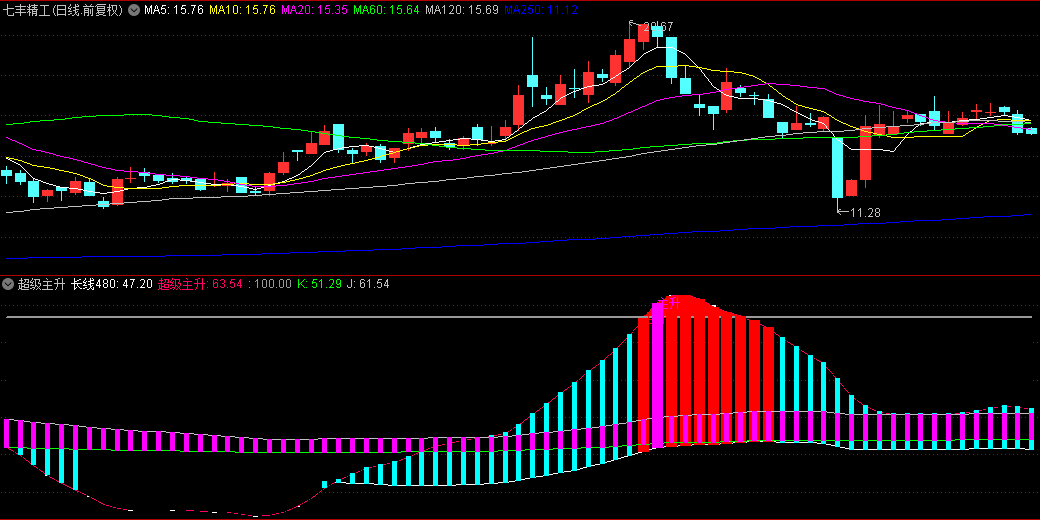Select the green MA60: 15.64 label

coord(387,11)
